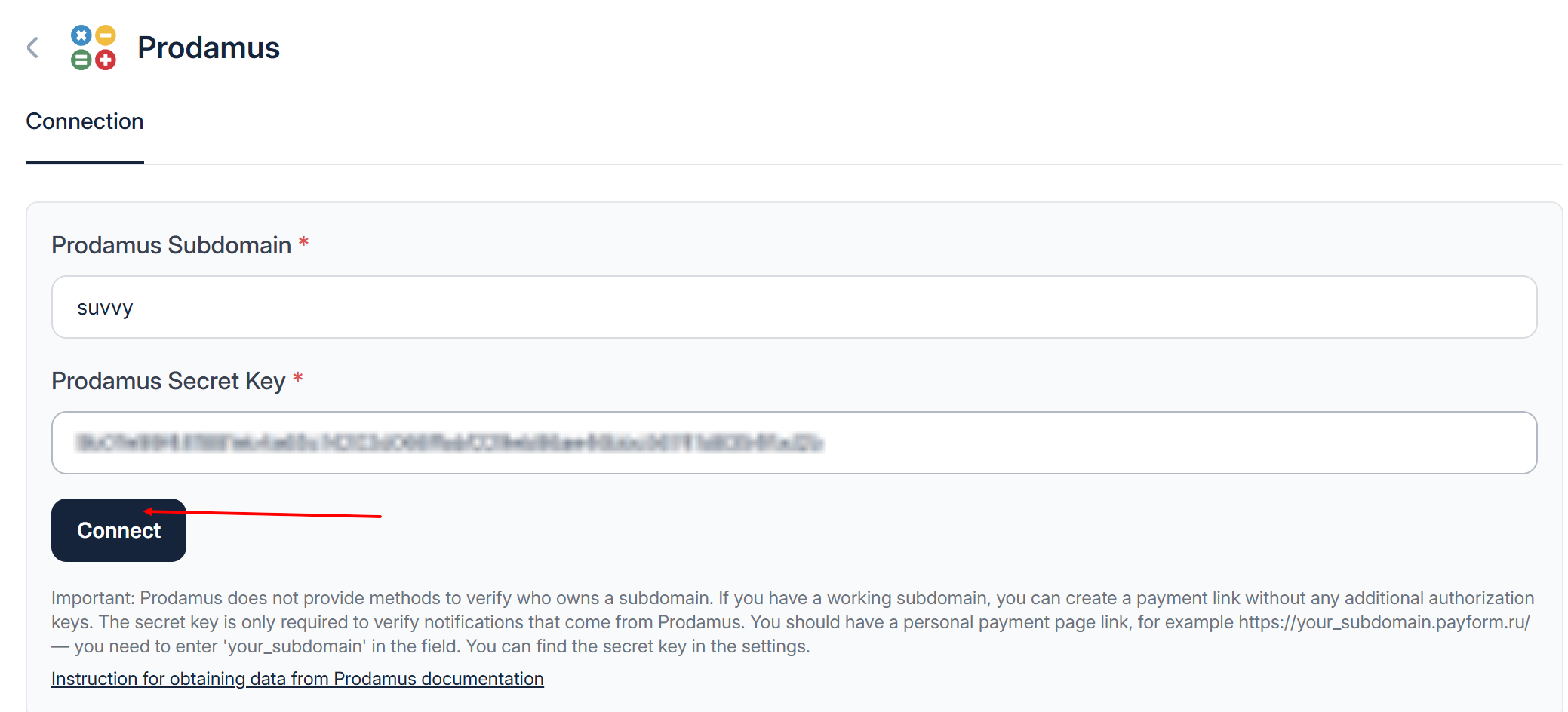The image size is (1568, 712).
Task: Click red asterisk beside Prodamus Secret Key
Action: pos(298,378)
